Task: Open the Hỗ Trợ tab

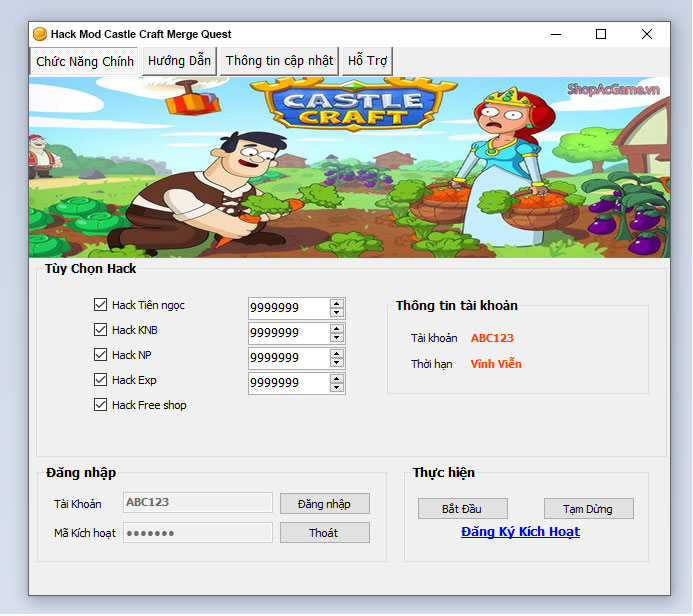Action: 367,61
